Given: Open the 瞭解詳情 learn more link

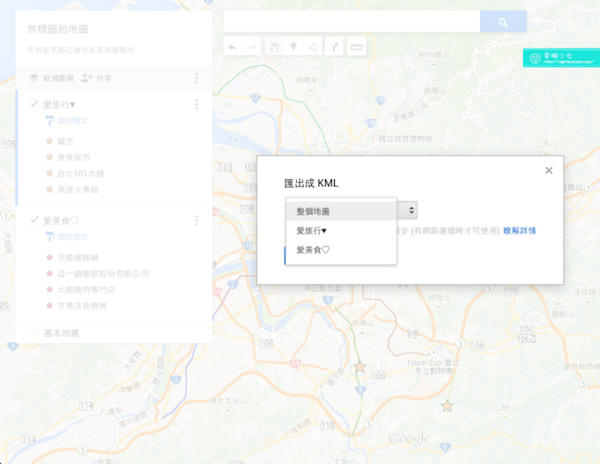Looking at the screenshot, I should (520, 231).
